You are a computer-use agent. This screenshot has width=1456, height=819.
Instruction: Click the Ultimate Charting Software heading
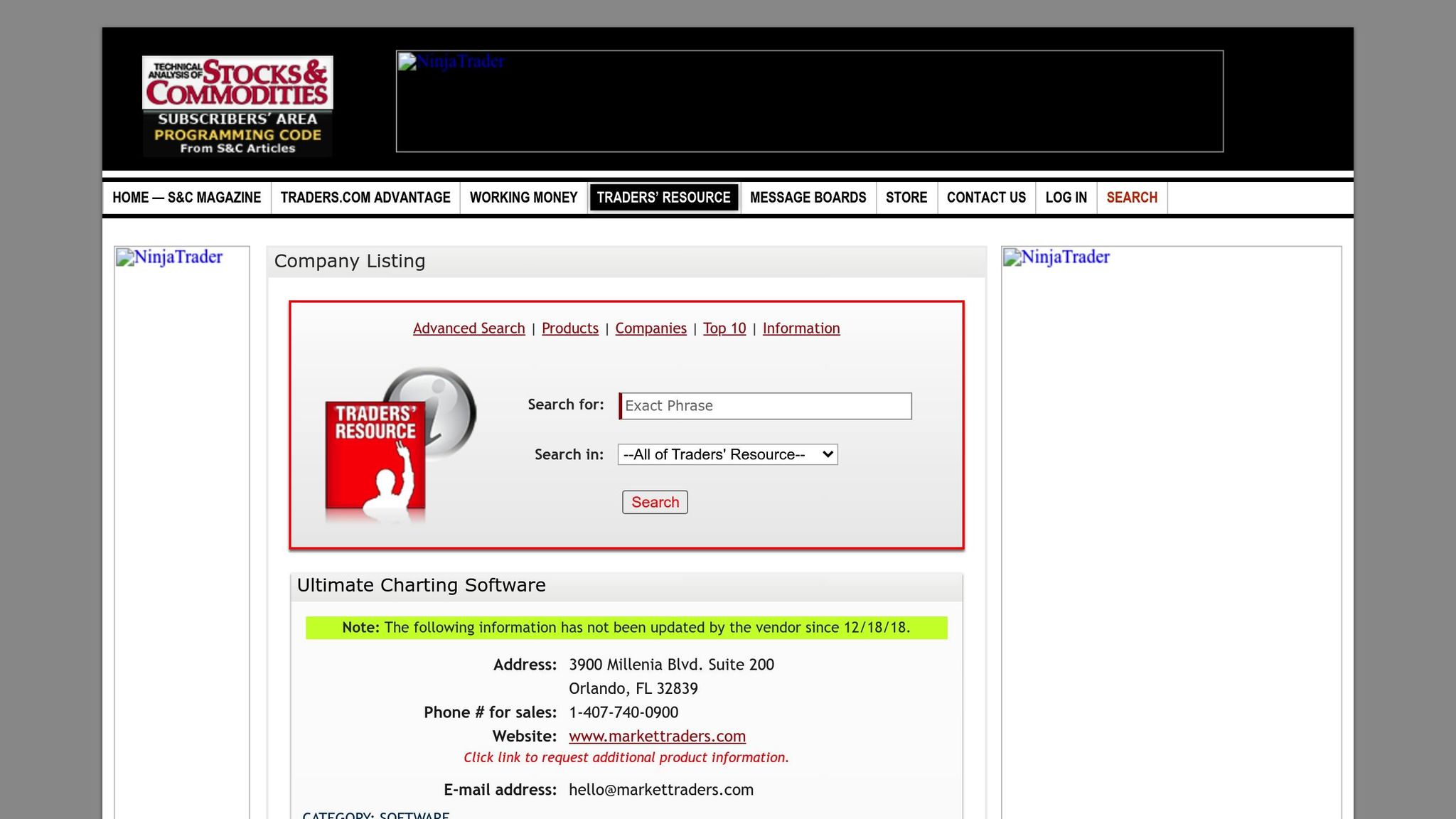point(422,585)
